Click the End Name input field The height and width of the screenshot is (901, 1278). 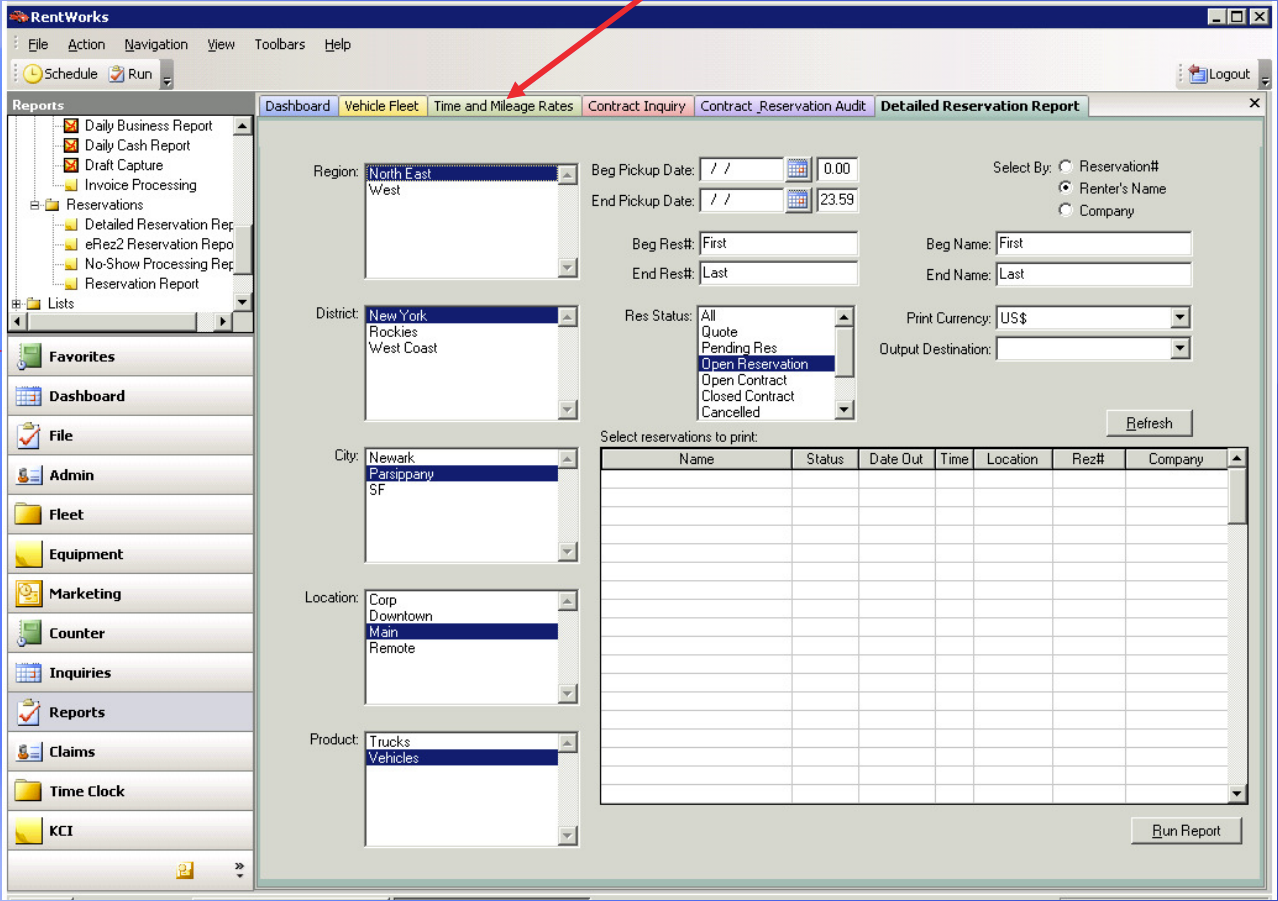click(1094, 274)
